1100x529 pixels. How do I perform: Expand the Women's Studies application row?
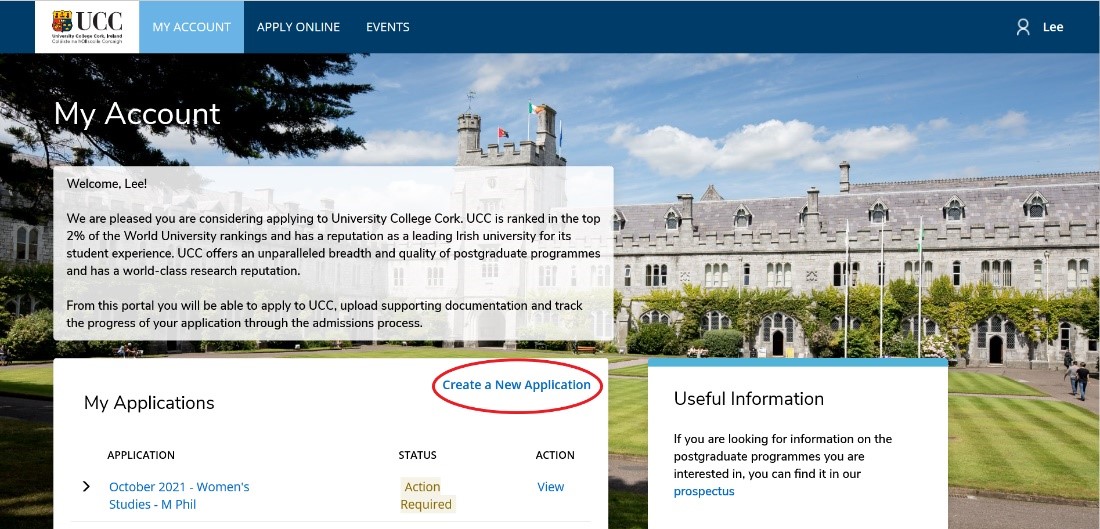click(87, 487)
